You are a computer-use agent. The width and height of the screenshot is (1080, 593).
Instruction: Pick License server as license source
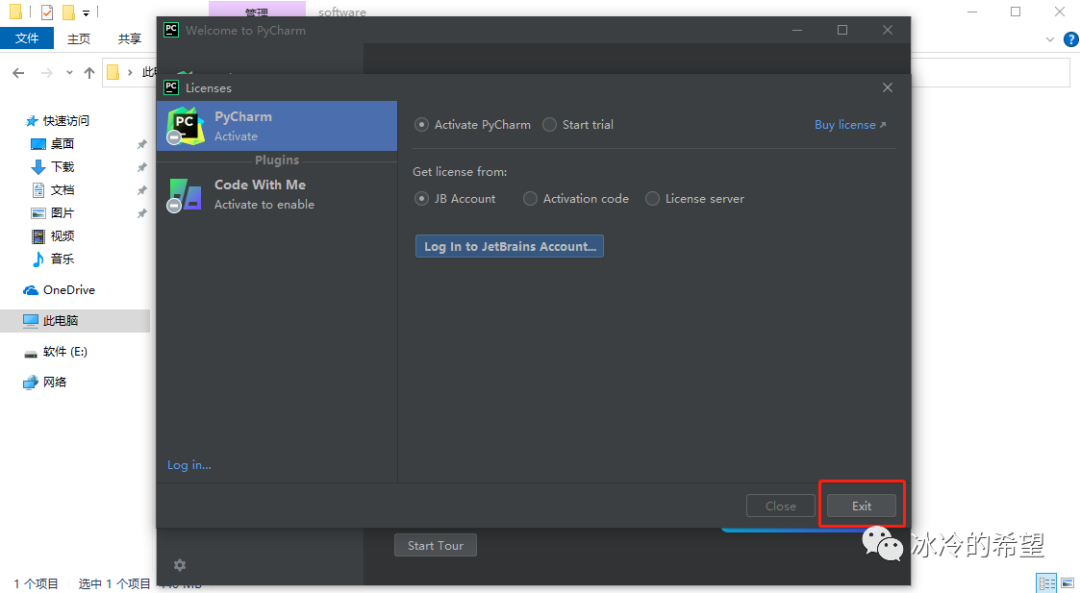tap(652, 198)
